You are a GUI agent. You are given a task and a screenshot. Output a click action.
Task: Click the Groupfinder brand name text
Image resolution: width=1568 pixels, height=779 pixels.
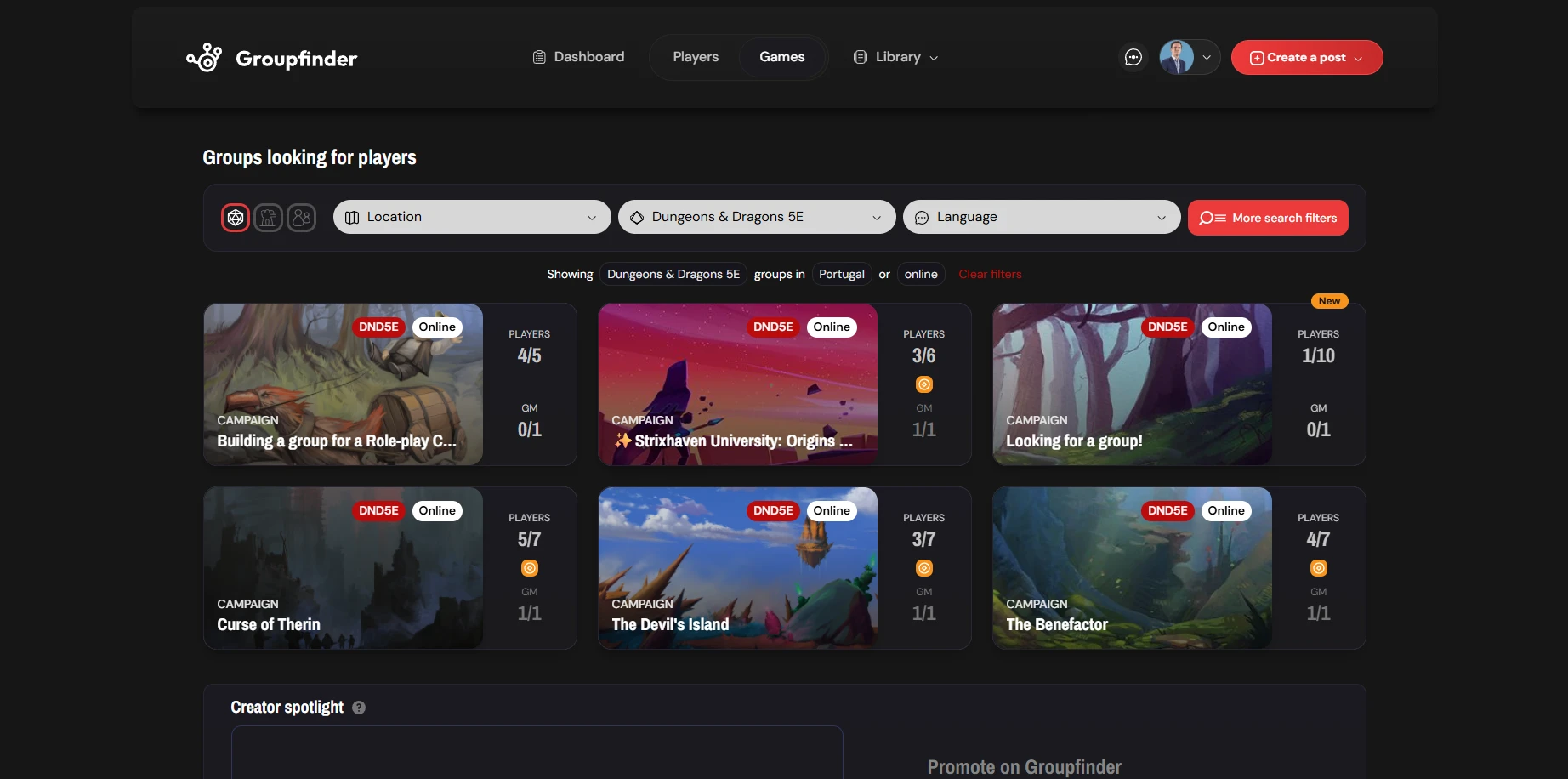pos(297,59)
